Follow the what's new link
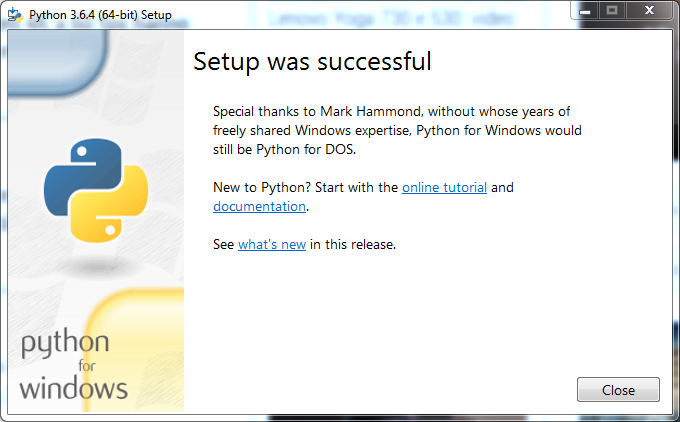 tap(272, 244)
